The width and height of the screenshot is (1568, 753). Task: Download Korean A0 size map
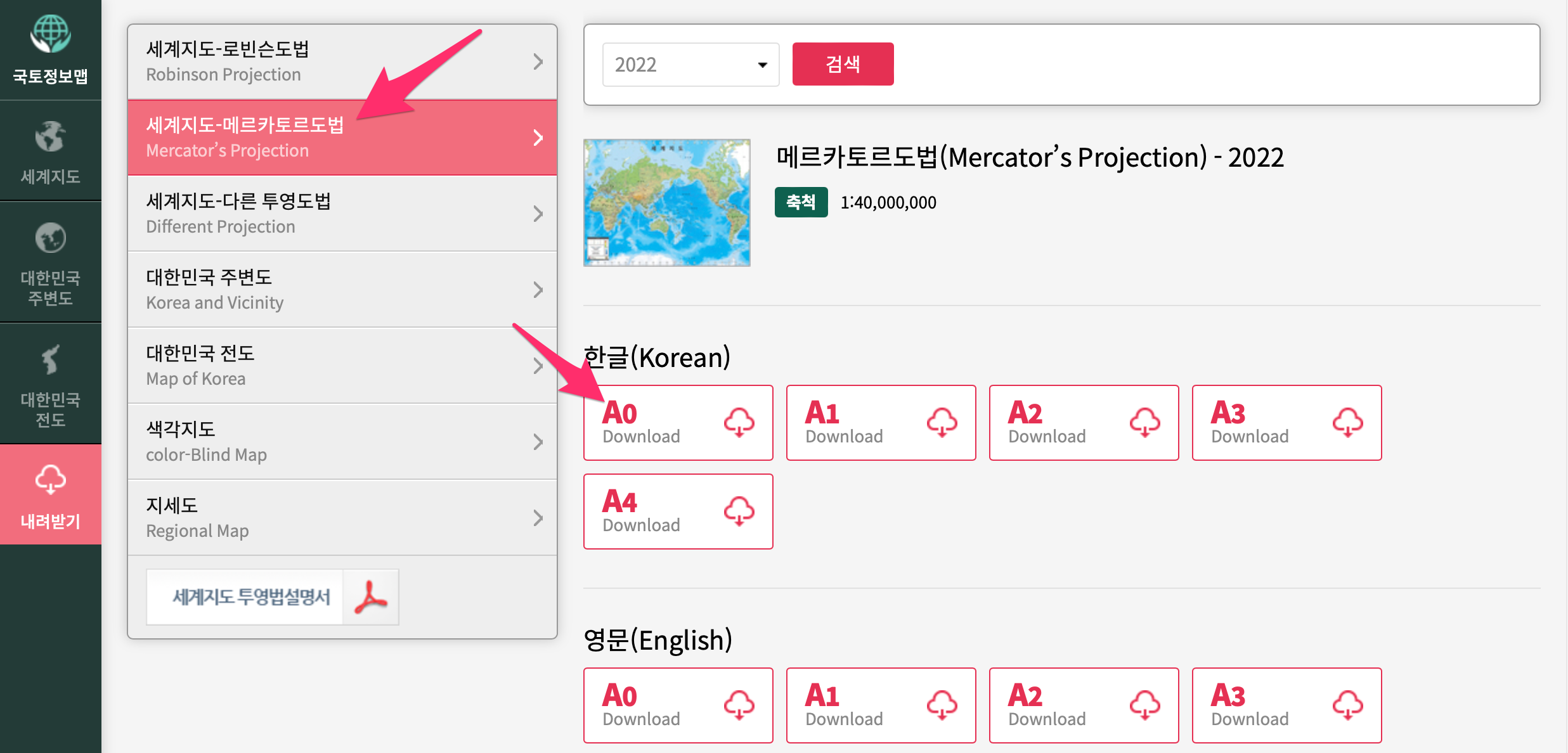point(678,423)
